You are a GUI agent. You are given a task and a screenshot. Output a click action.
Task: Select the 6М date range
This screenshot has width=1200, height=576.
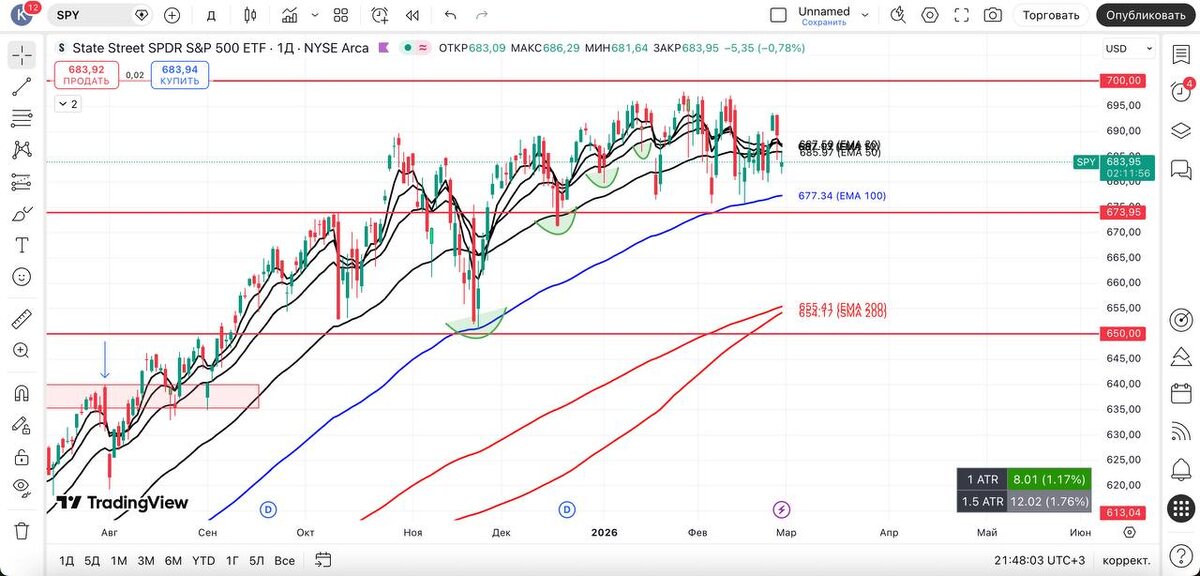pyautogui.click(x=173, y=560)
